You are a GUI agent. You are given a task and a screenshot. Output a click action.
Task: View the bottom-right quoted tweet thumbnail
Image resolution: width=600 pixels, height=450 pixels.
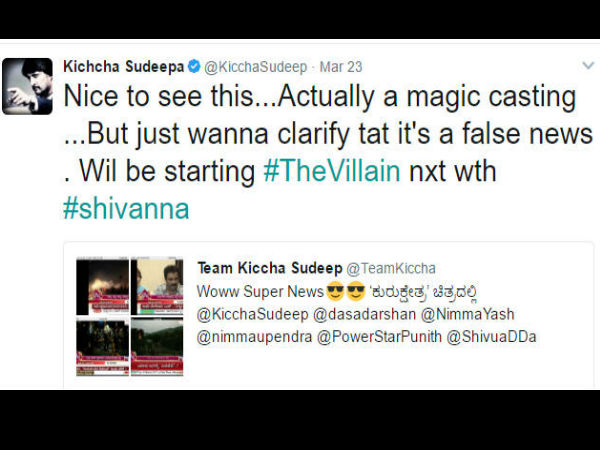click(157, 347)
